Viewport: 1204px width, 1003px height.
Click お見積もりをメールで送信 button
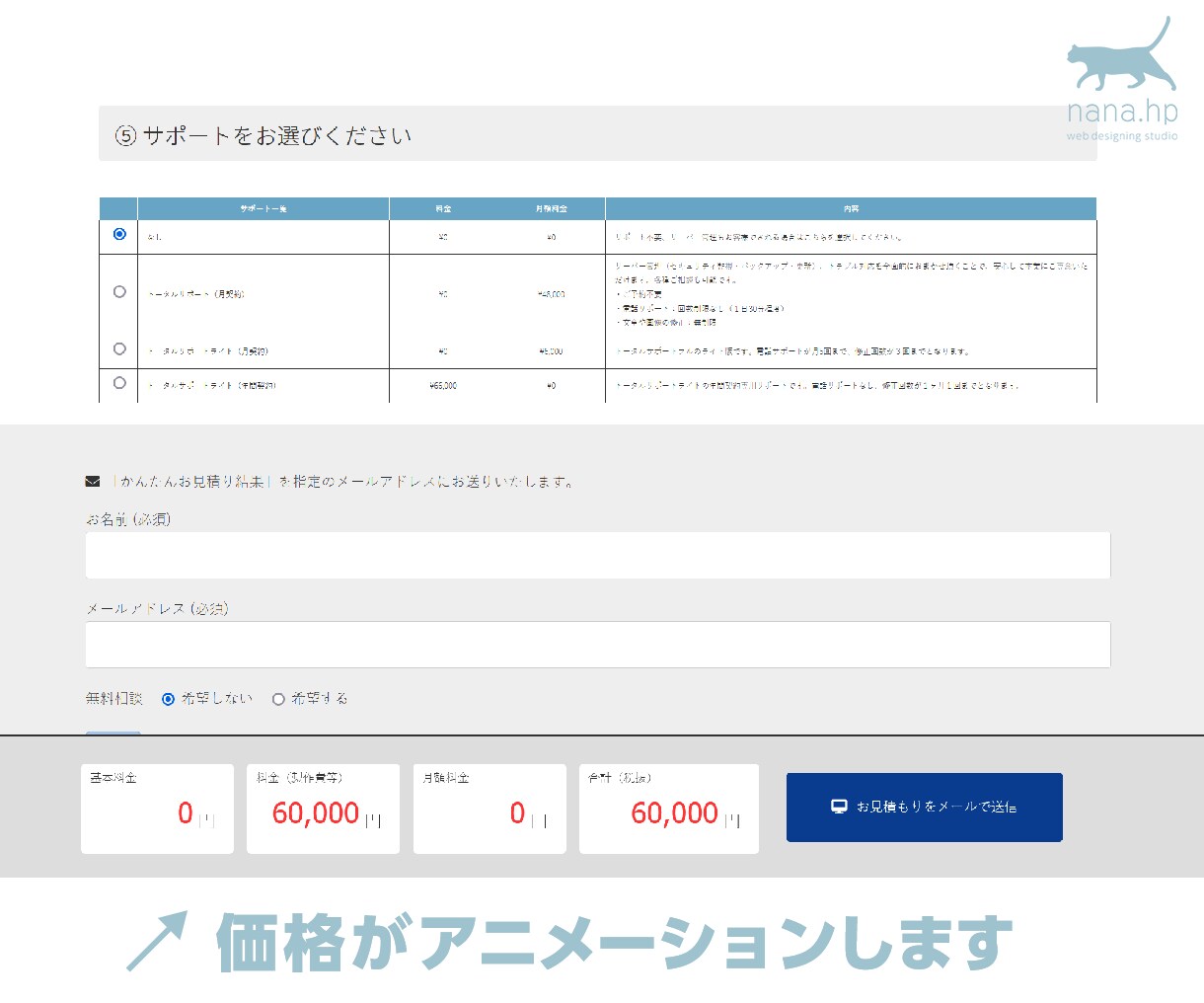tap(925, 807)
